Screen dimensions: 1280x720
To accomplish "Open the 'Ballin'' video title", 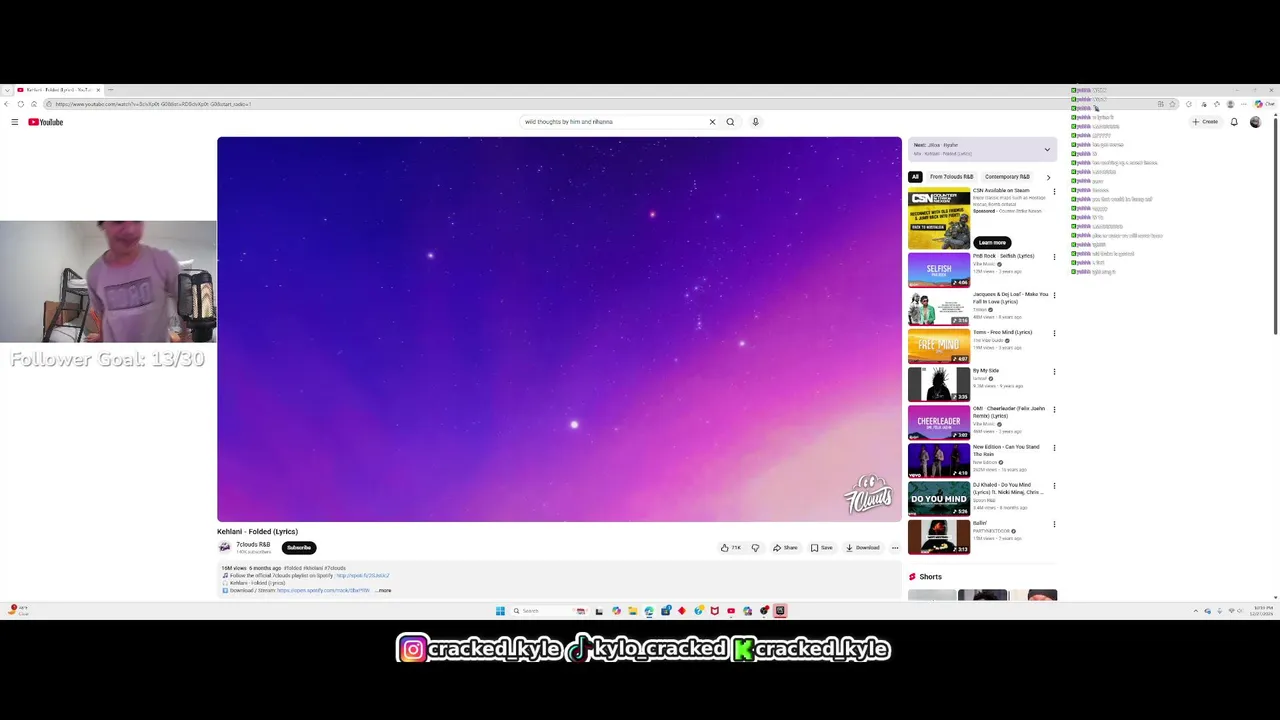I will click(x=980, y=523).
